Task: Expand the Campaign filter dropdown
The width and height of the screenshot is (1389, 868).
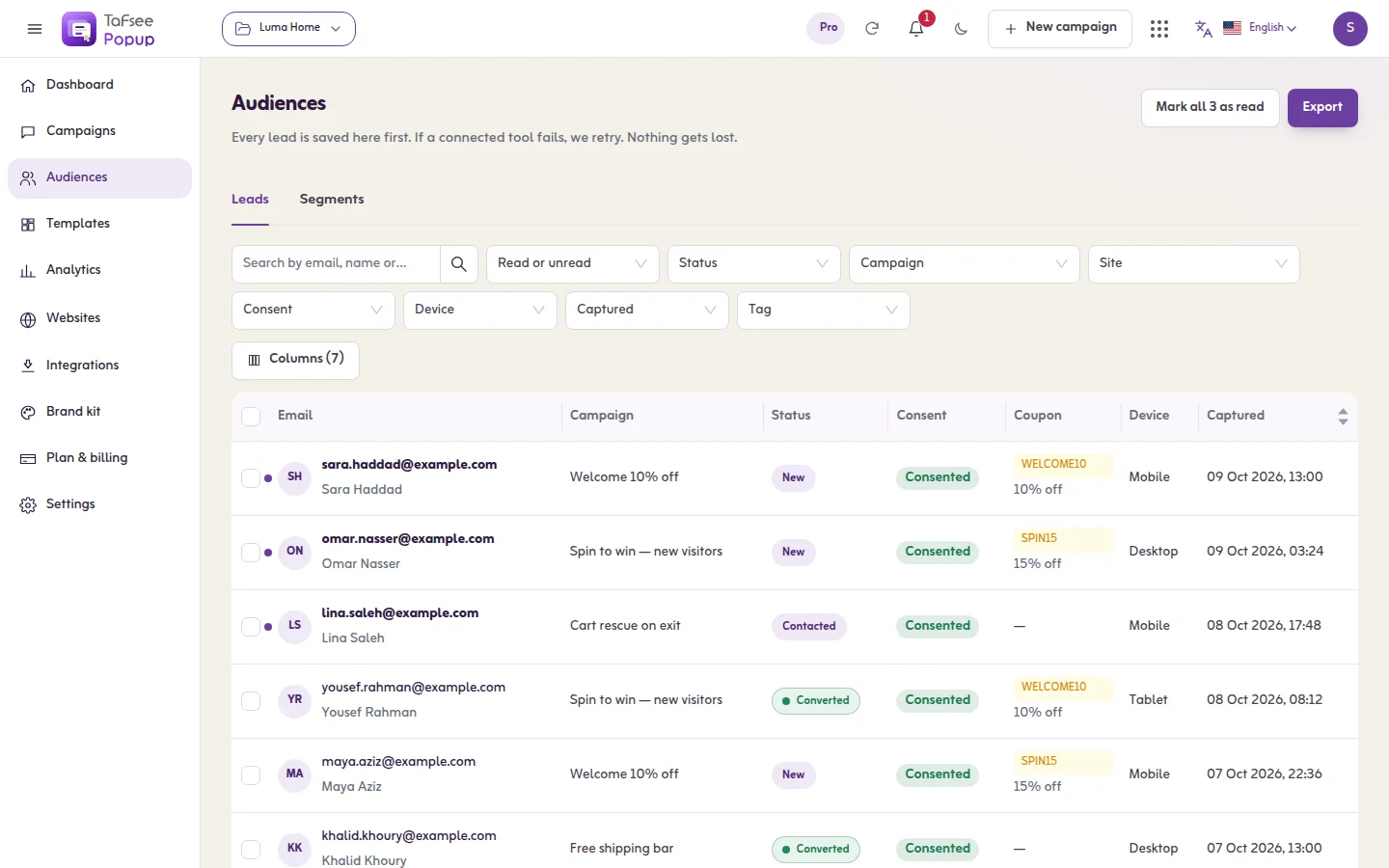Action: coord(965,264)
